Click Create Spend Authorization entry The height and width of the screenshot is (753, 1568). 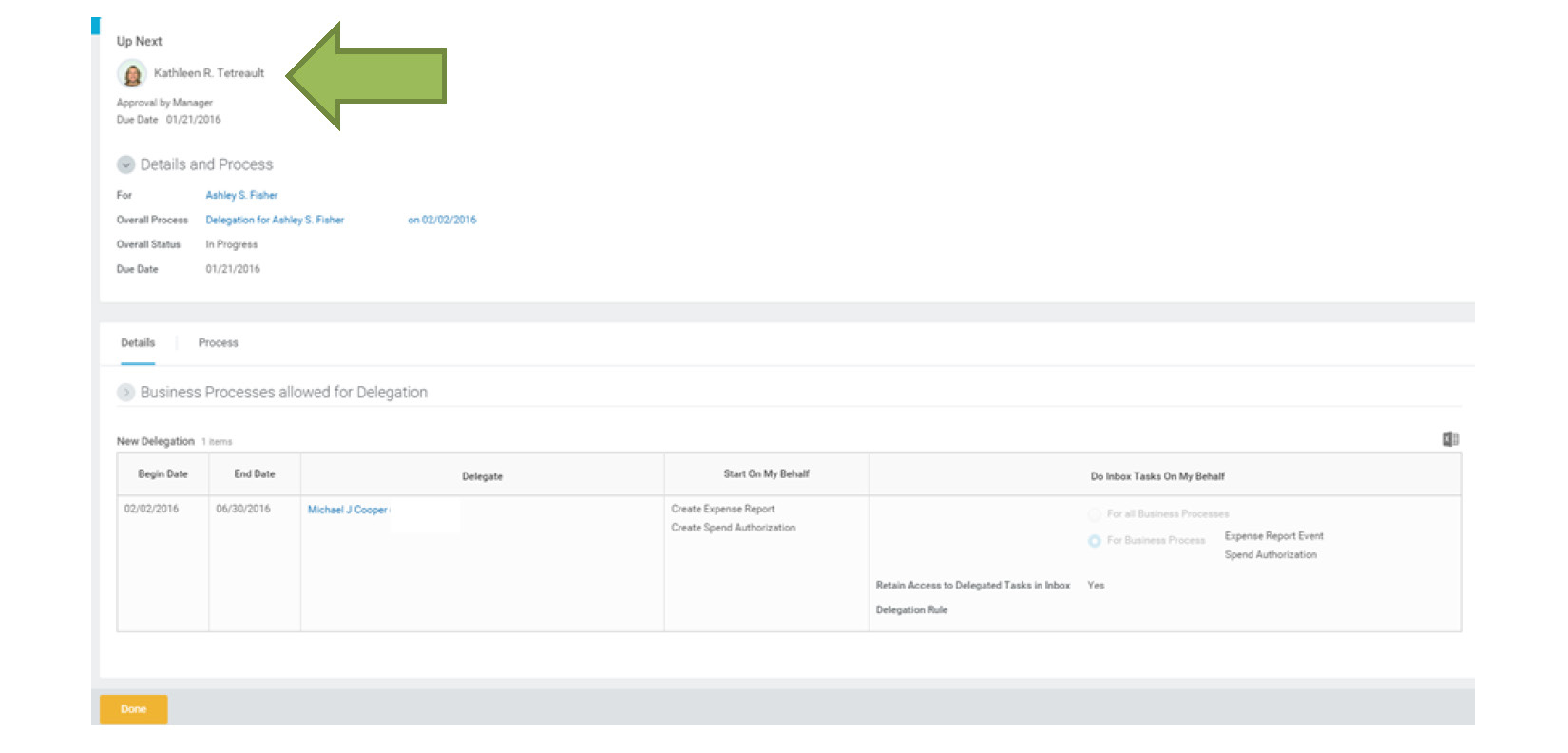(734, 528)
